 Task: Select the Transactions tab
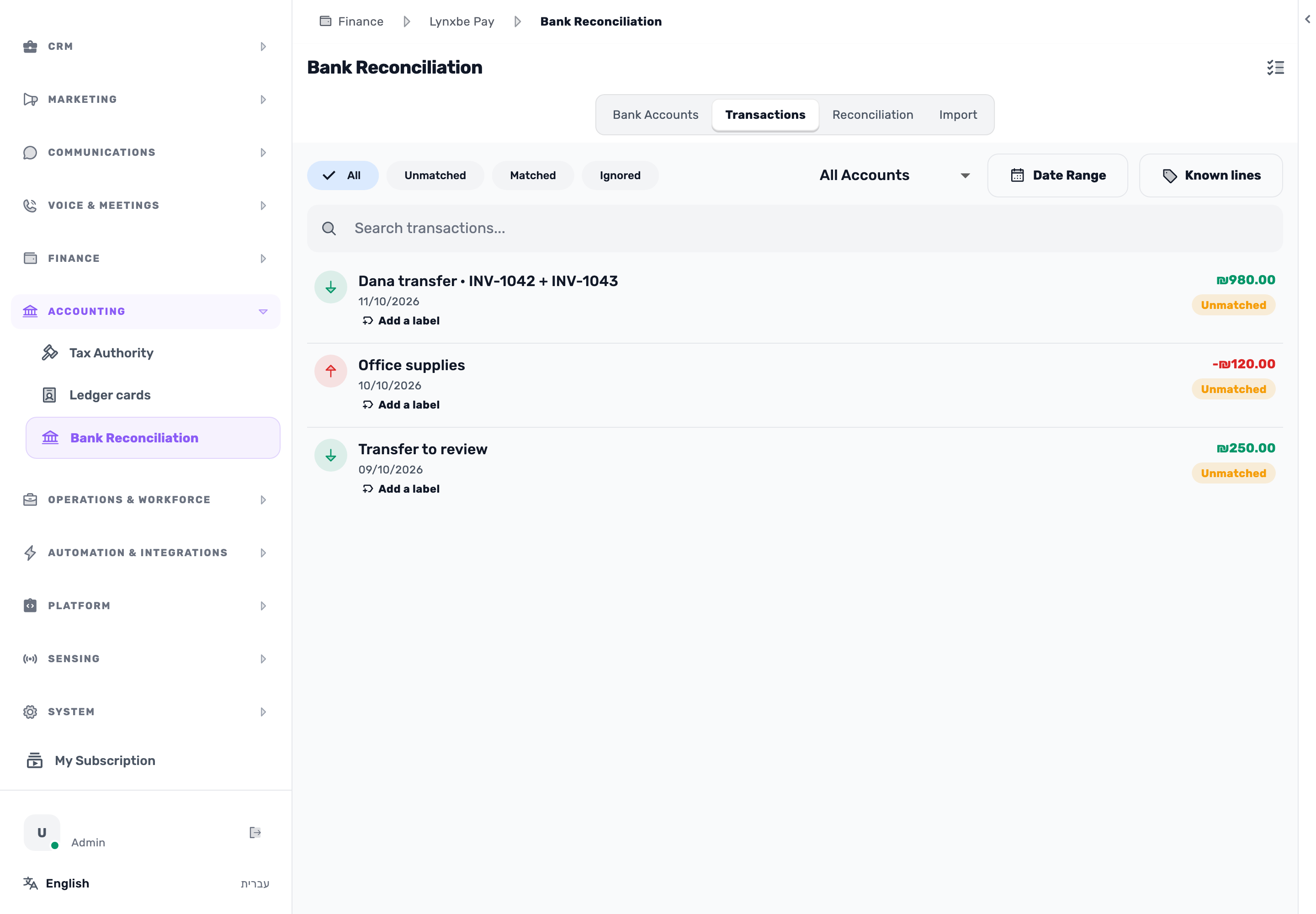765,115
